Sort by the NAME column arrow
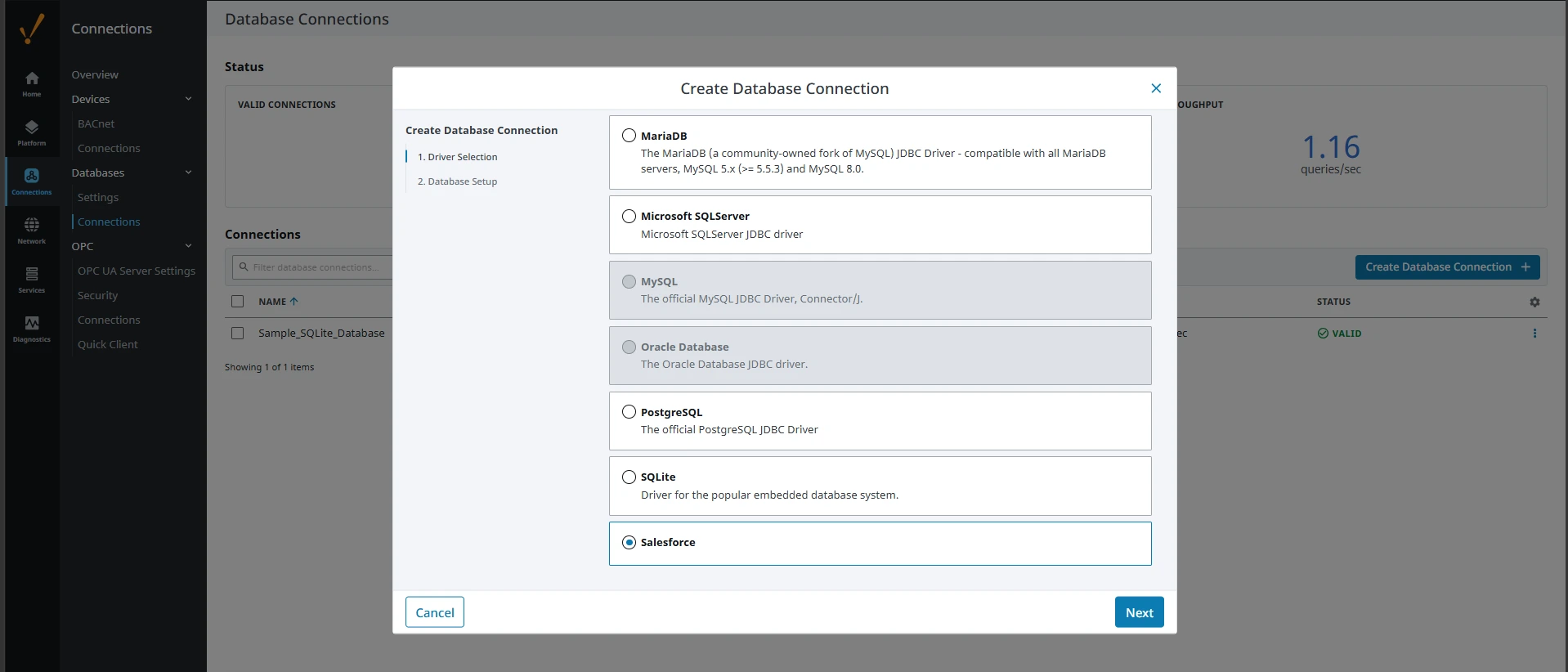This screenshot has height=672, width=1568. coord(294,302)
